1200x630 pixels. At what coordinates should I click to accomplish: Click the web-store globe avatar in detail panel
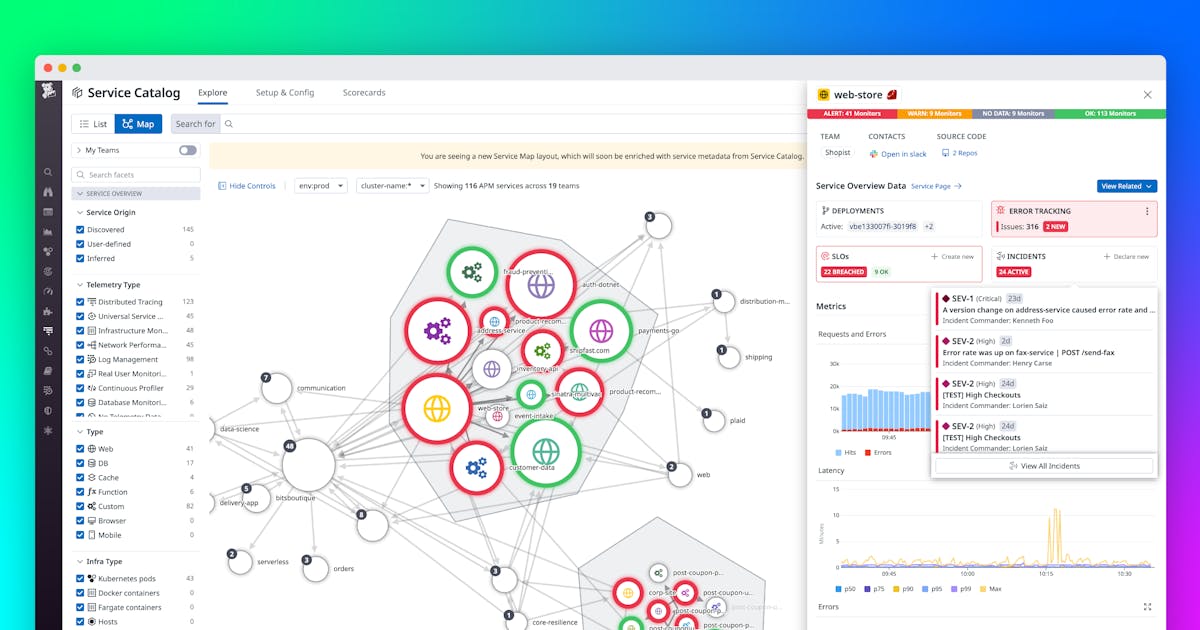coord(824,94)
